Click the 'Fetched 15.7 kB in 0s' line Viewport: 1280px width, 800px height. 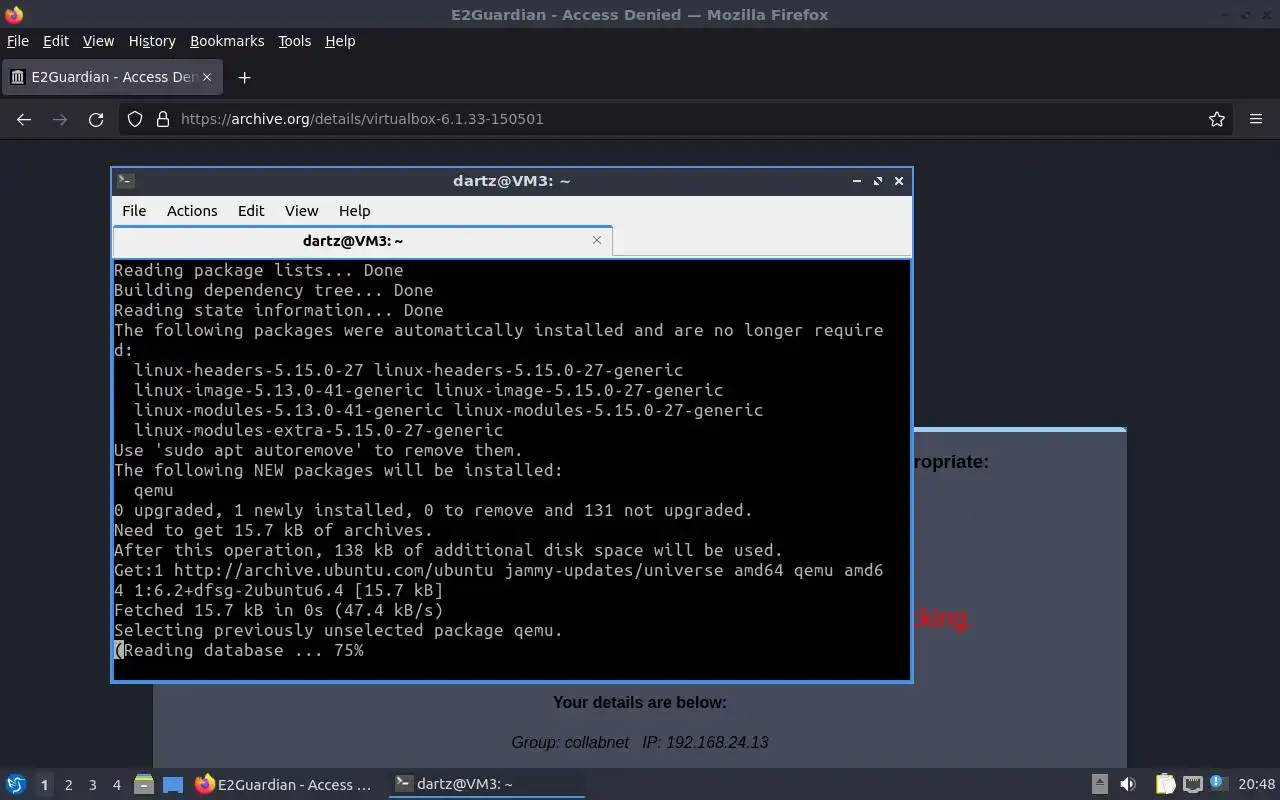point(278,610)
